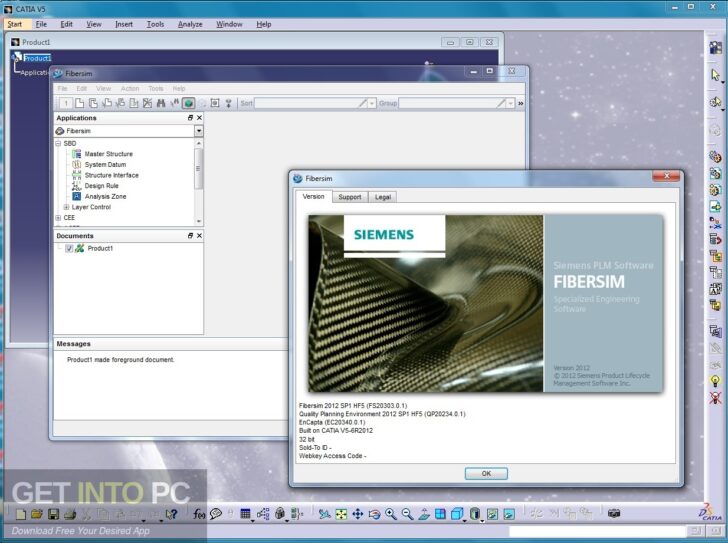Click the Siemens Fibersim splash image

point(486,304)
